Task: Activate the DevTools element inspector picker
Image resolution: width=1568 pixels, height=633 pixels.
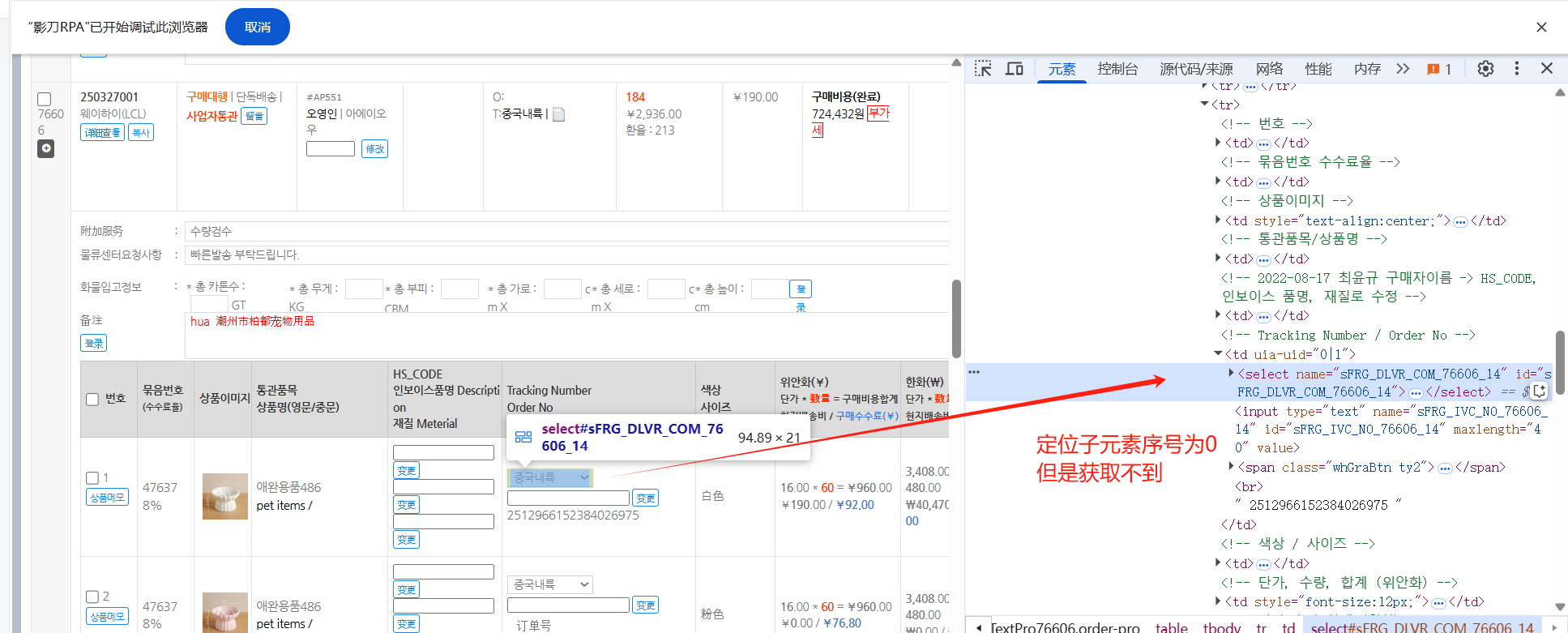Action: 983,69
